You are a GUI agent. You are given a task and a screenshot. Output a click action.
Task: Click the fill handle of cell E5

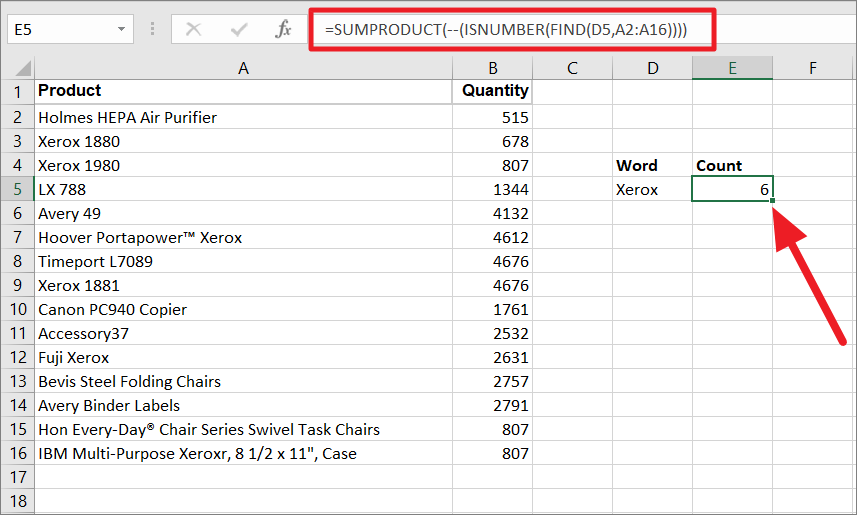tap(772, 201)
